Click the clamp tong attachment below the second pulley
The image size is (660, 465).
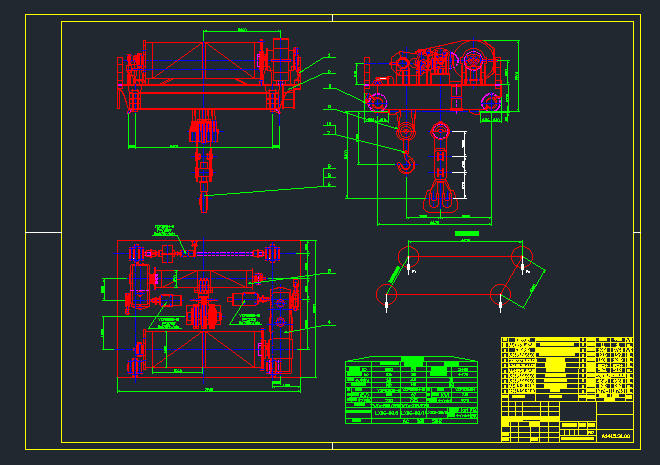coord(440,197)
